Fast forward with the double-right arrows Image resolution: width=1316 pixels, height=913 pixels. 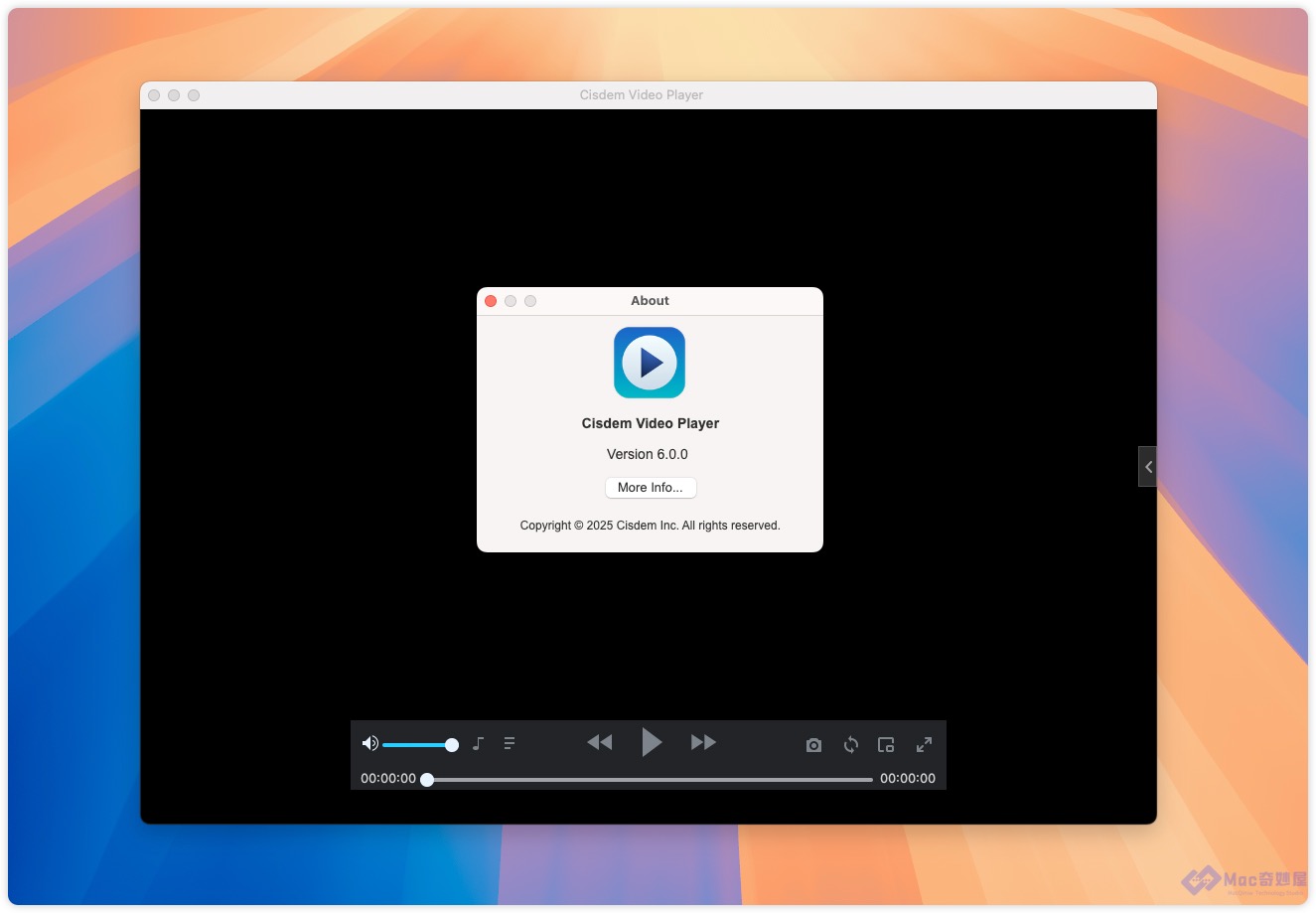(703, 742)
